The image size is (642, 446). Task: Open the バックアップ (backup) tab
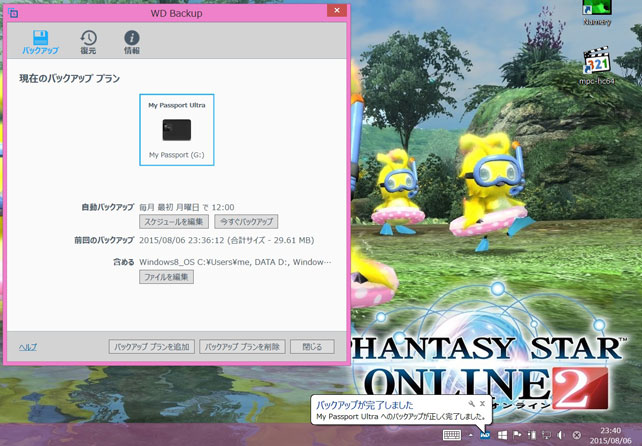pos(40,43)
